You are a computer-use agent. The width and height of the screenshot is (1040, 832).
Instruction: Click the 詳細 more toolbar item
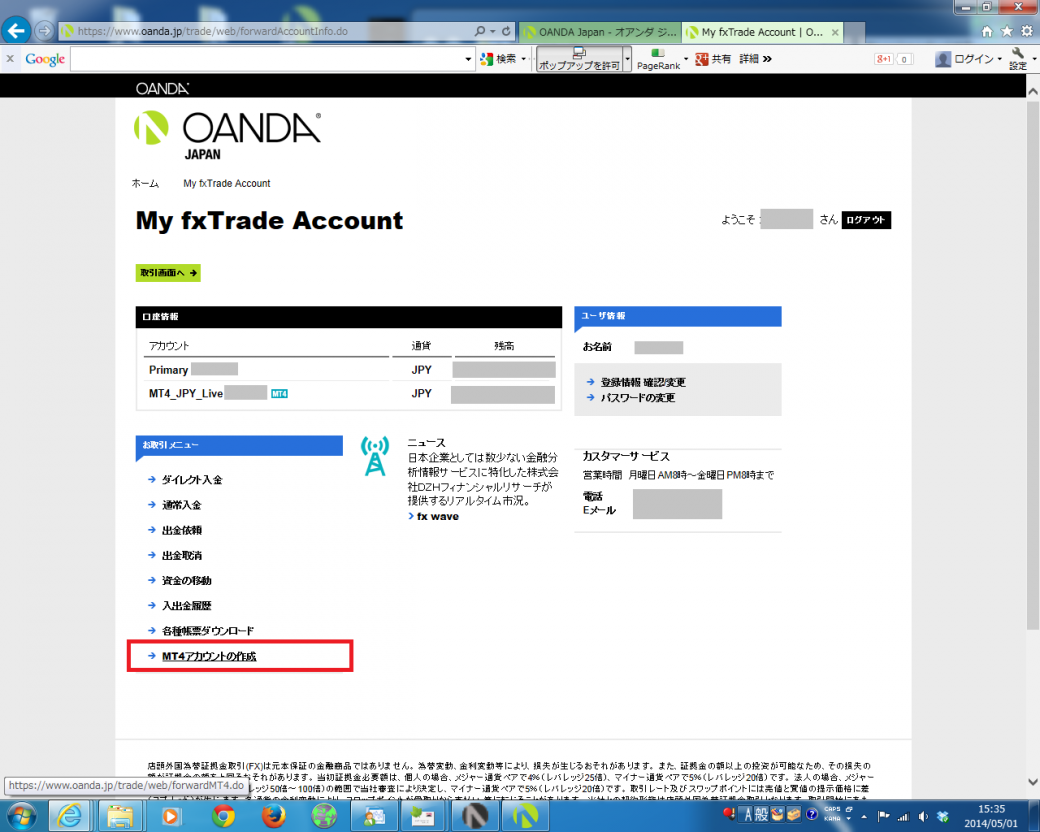[x=755, y=59]
